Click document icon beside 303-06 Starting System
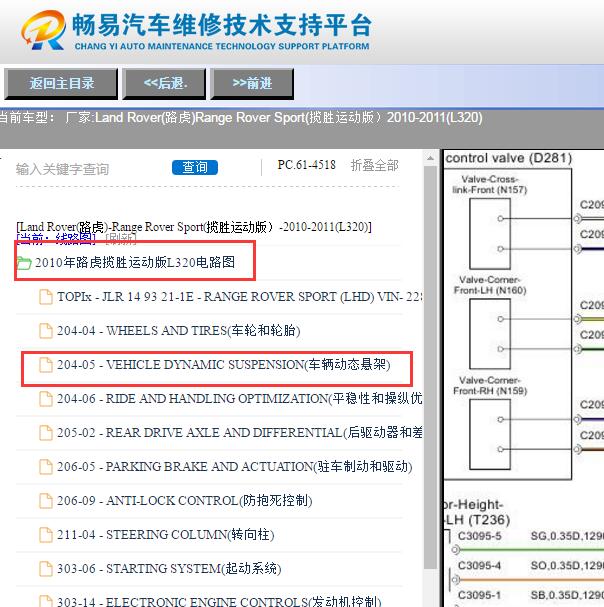The width and height of the screenshot is (604, 607). click(x=46, y=569)
